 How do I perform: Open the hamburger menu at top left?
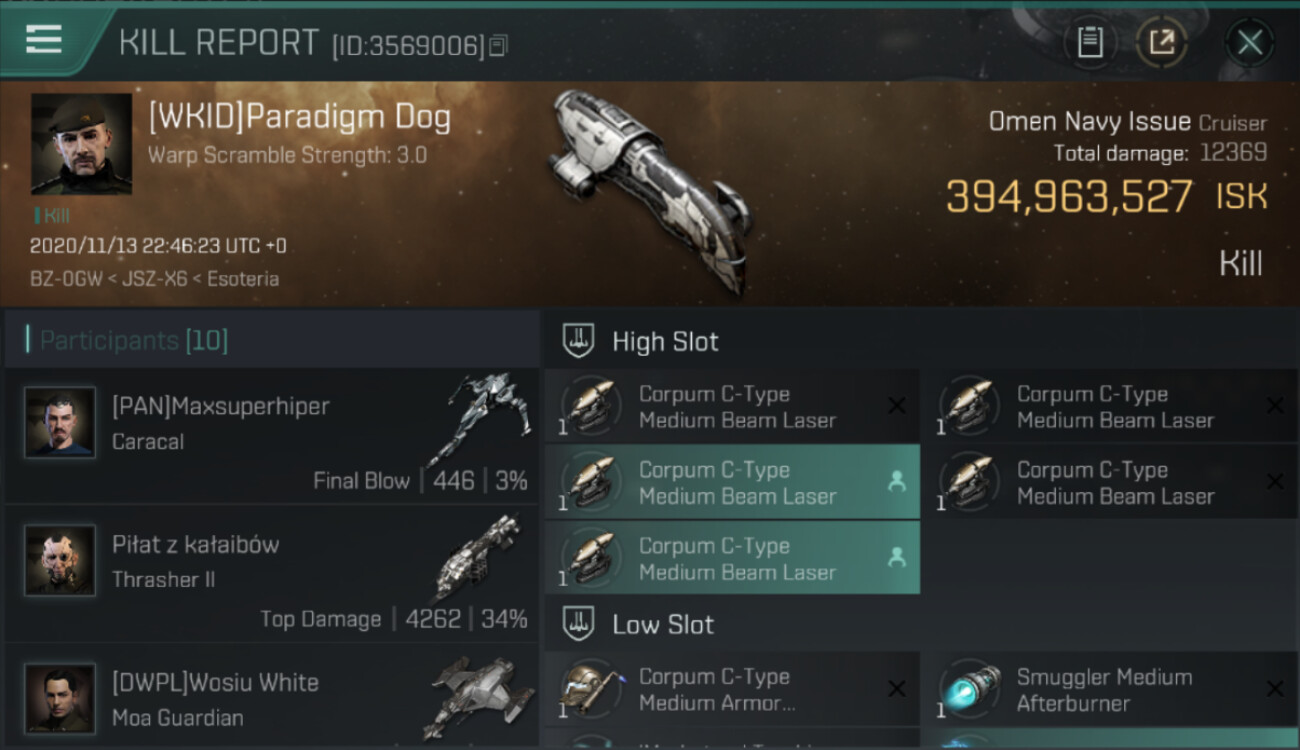coord(44,40)
